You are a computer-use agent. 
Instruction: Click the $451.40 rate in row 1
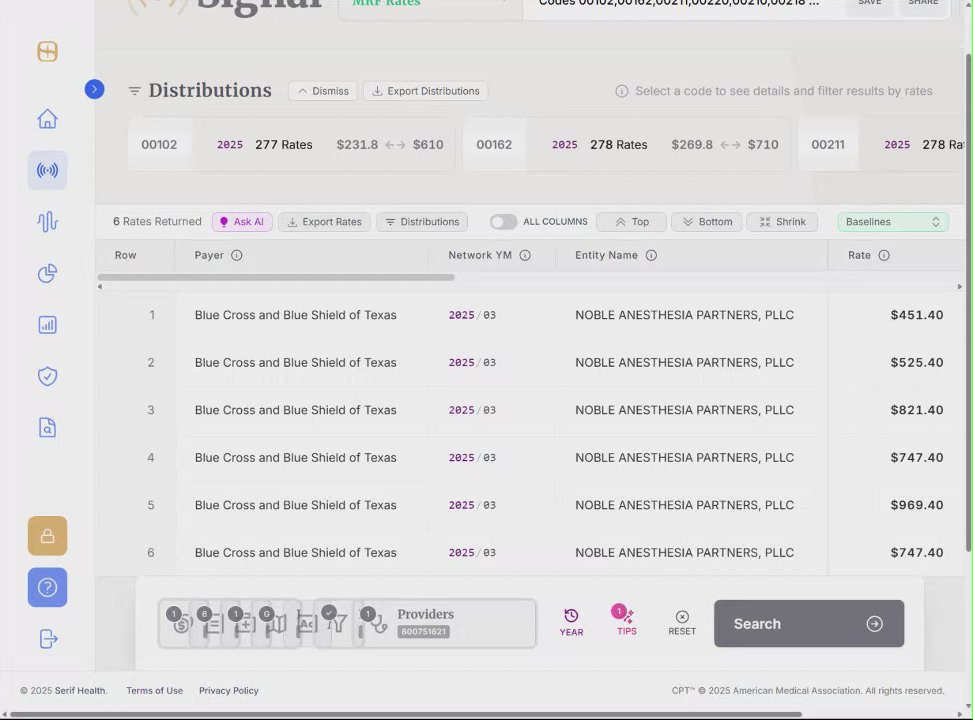917,315
